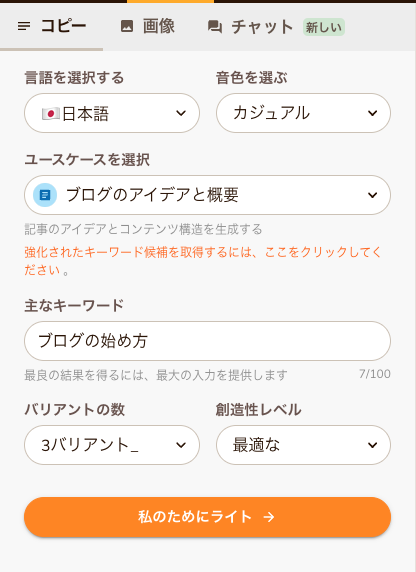Screen dimensions: 416x572
Task: Click the orange enhanced keyword suggestions link
Action: [203, 261]
